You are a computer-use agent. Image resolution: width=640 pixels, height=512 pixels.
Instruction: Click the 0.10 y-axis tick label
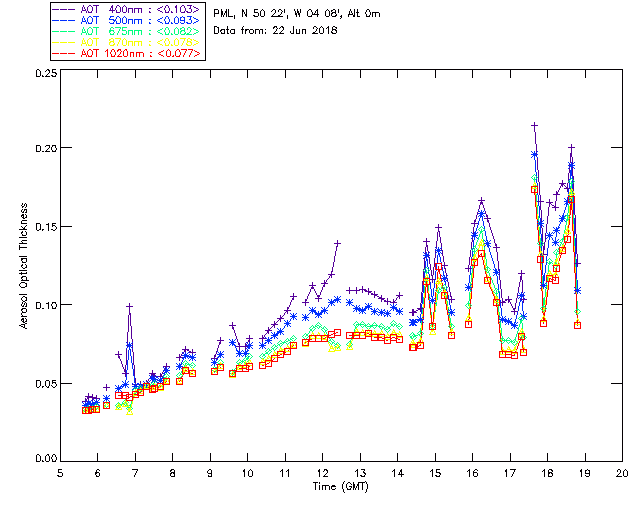pos(45,305)
